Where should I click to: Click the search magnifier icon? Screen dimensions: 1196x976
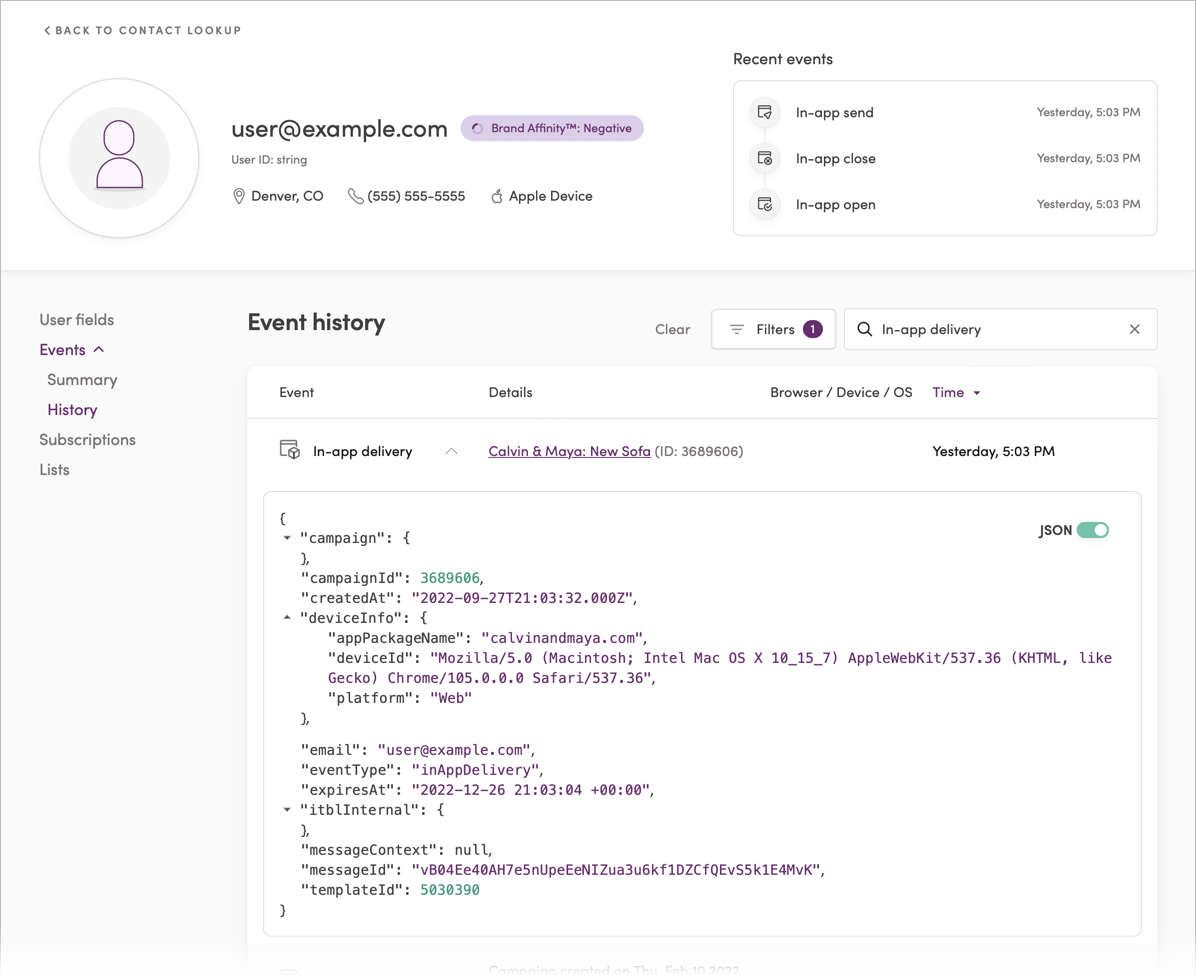[864, 329]
